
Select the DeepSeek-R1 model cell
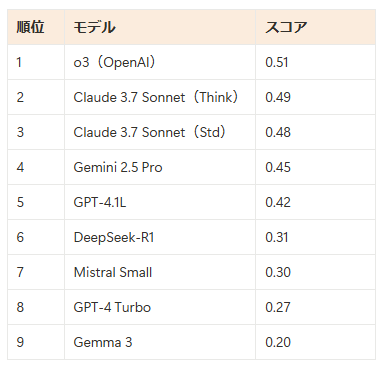coord(160,237)
